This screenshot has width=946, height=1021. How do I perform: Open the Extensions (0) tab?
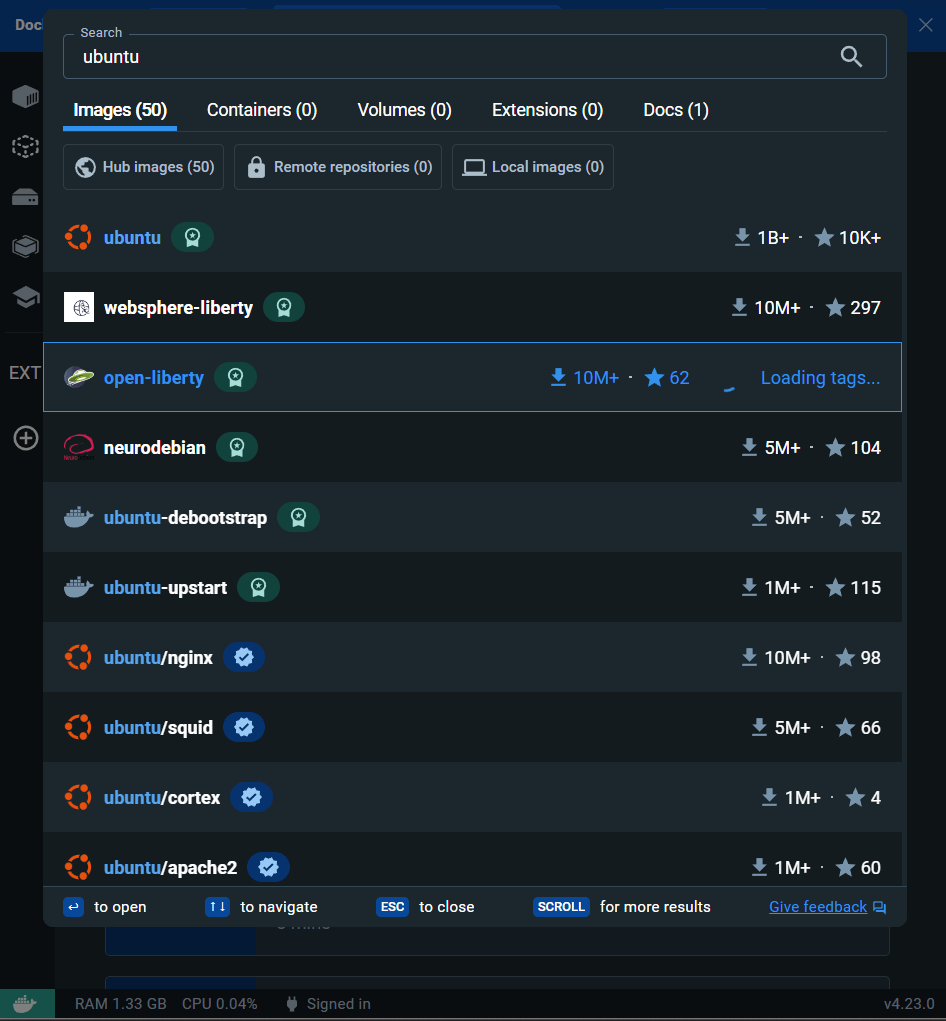[547, 110]
